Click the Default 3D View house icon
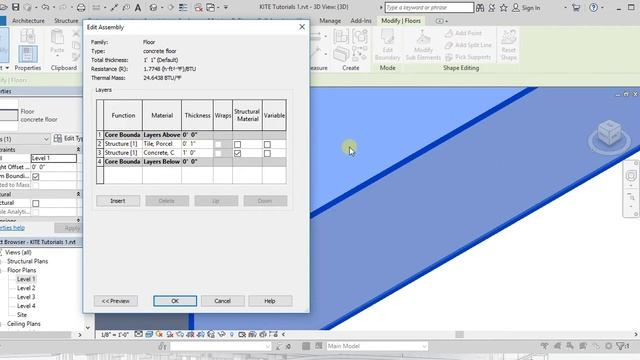Image resolution: width=640 pixels, height=360 pixels. tap(153, 7)
